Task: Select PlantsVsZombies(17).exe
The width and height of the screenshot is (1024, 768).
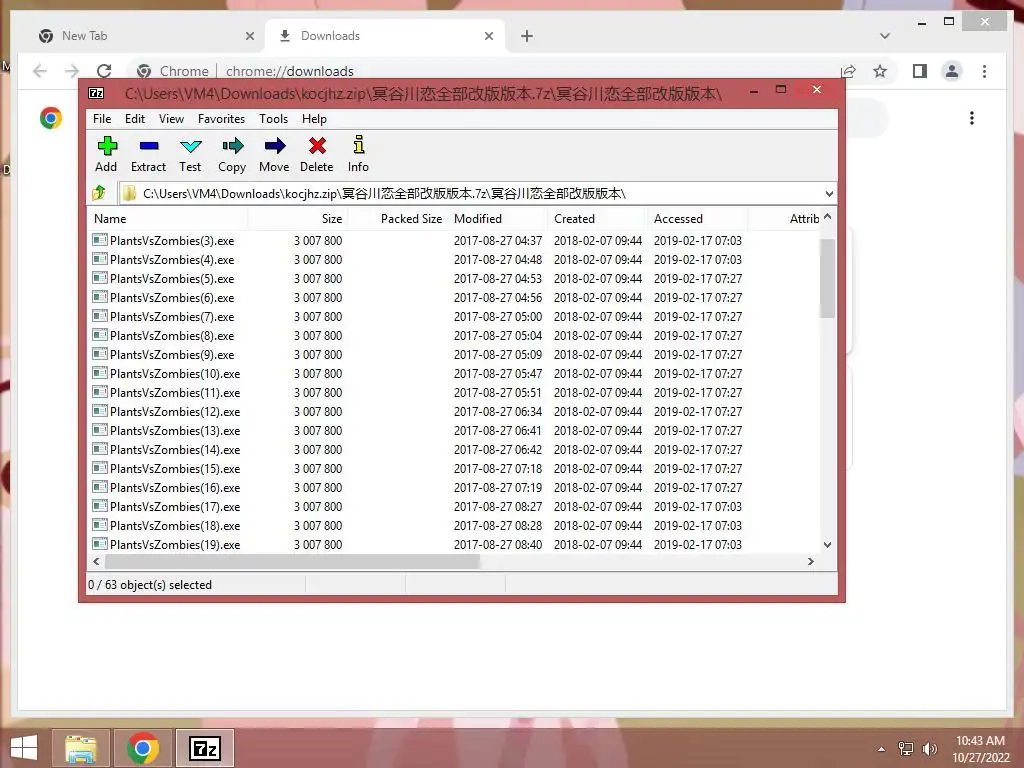Action: (x=175, y=507)
